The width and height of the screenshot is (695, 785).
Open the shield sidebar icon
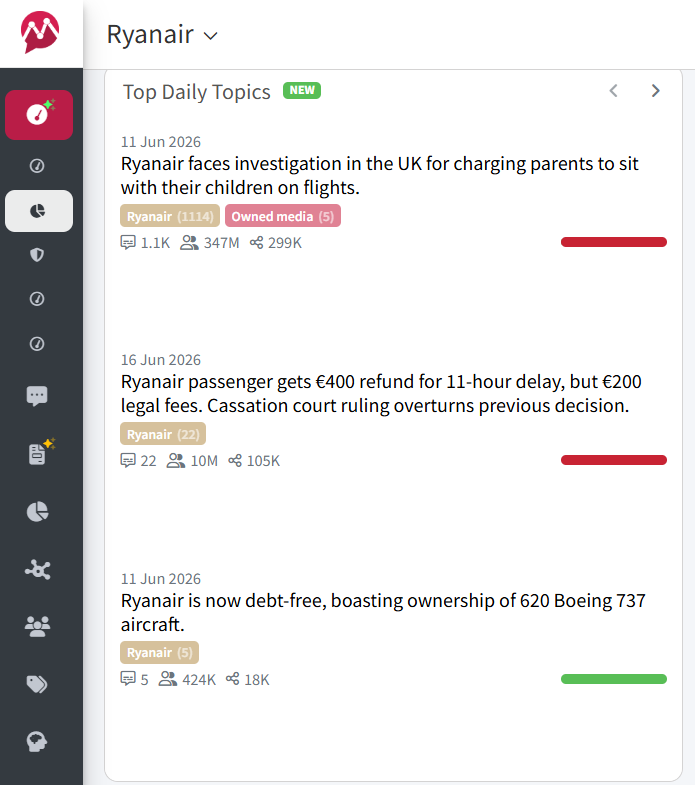click(37, 255)
